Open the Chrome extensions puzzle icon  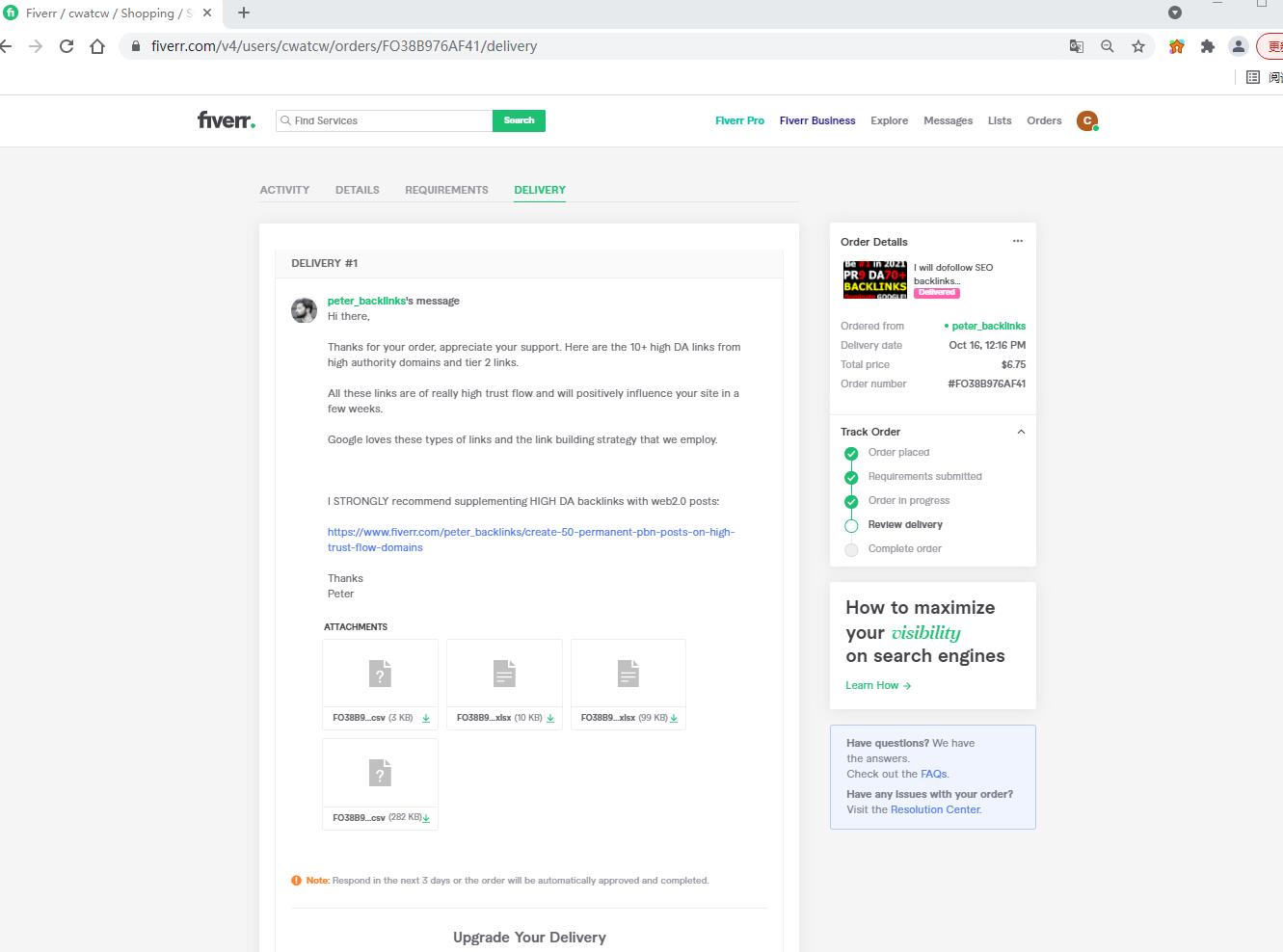point(1207,46)
